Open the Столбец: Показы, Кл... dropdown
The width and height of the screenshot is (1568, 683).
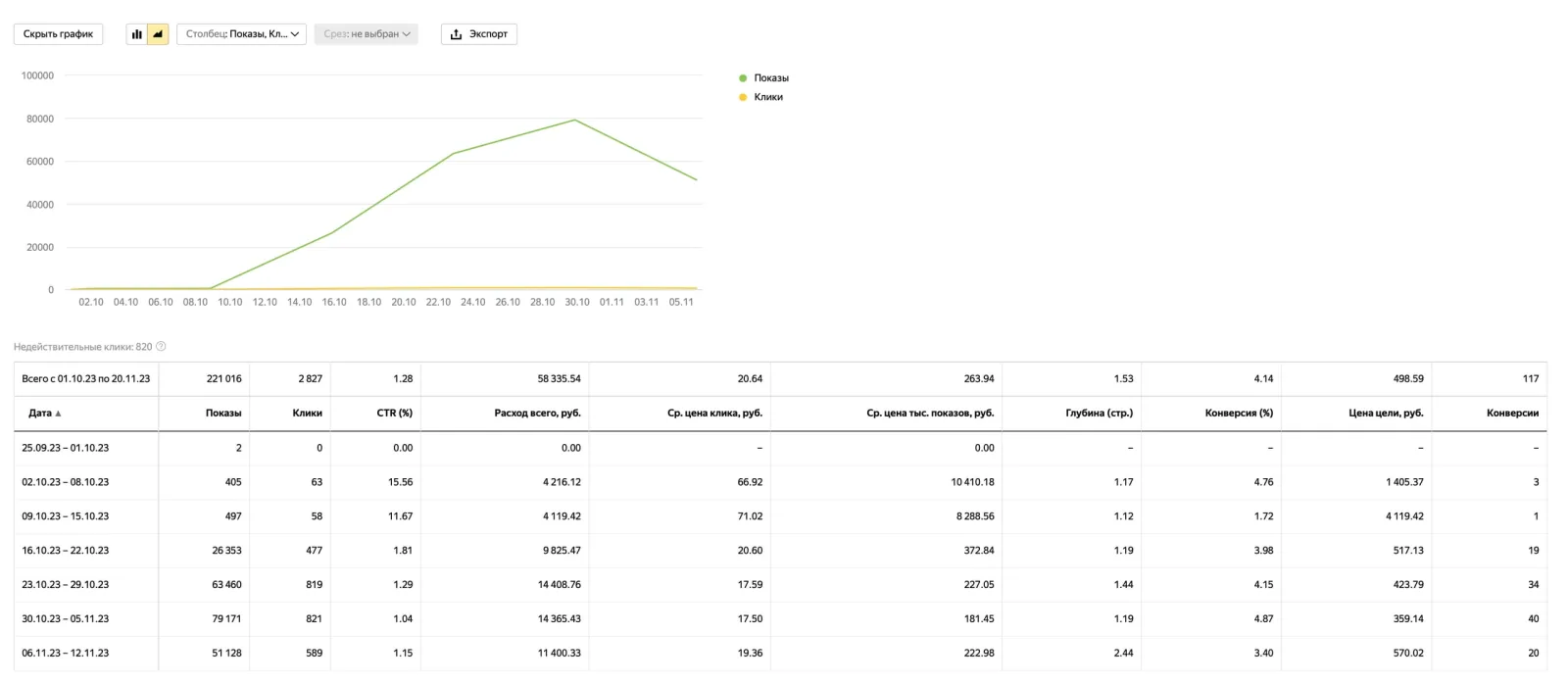(241, 34)
